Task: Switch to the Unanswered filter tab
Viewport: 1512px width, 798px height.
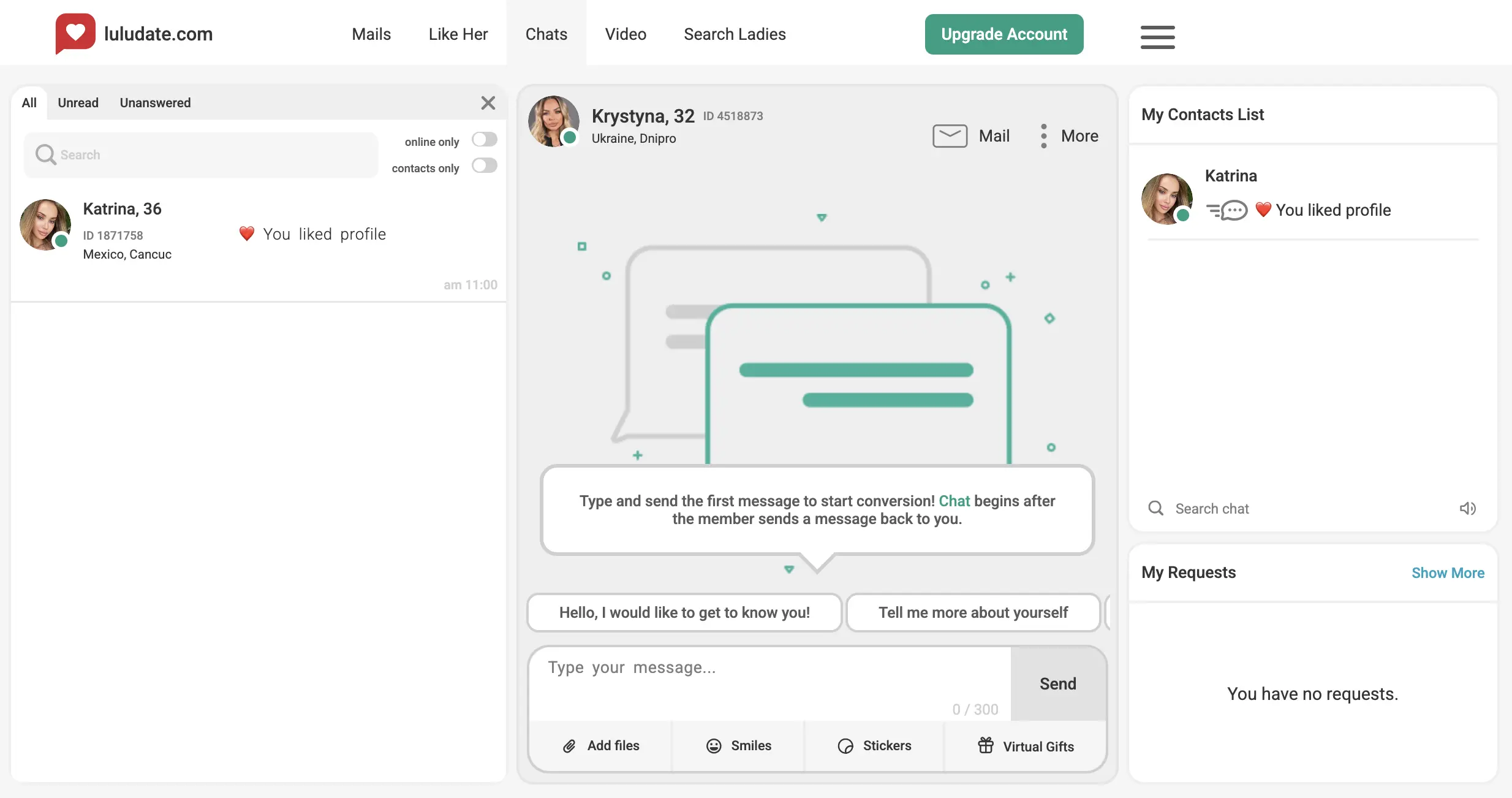Action: [x=155, y=103]
